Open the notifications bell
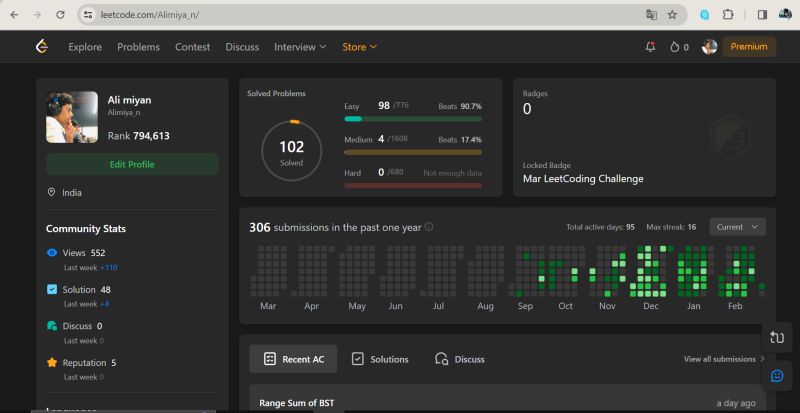This screenshot has height=413, width=800. 651,47
